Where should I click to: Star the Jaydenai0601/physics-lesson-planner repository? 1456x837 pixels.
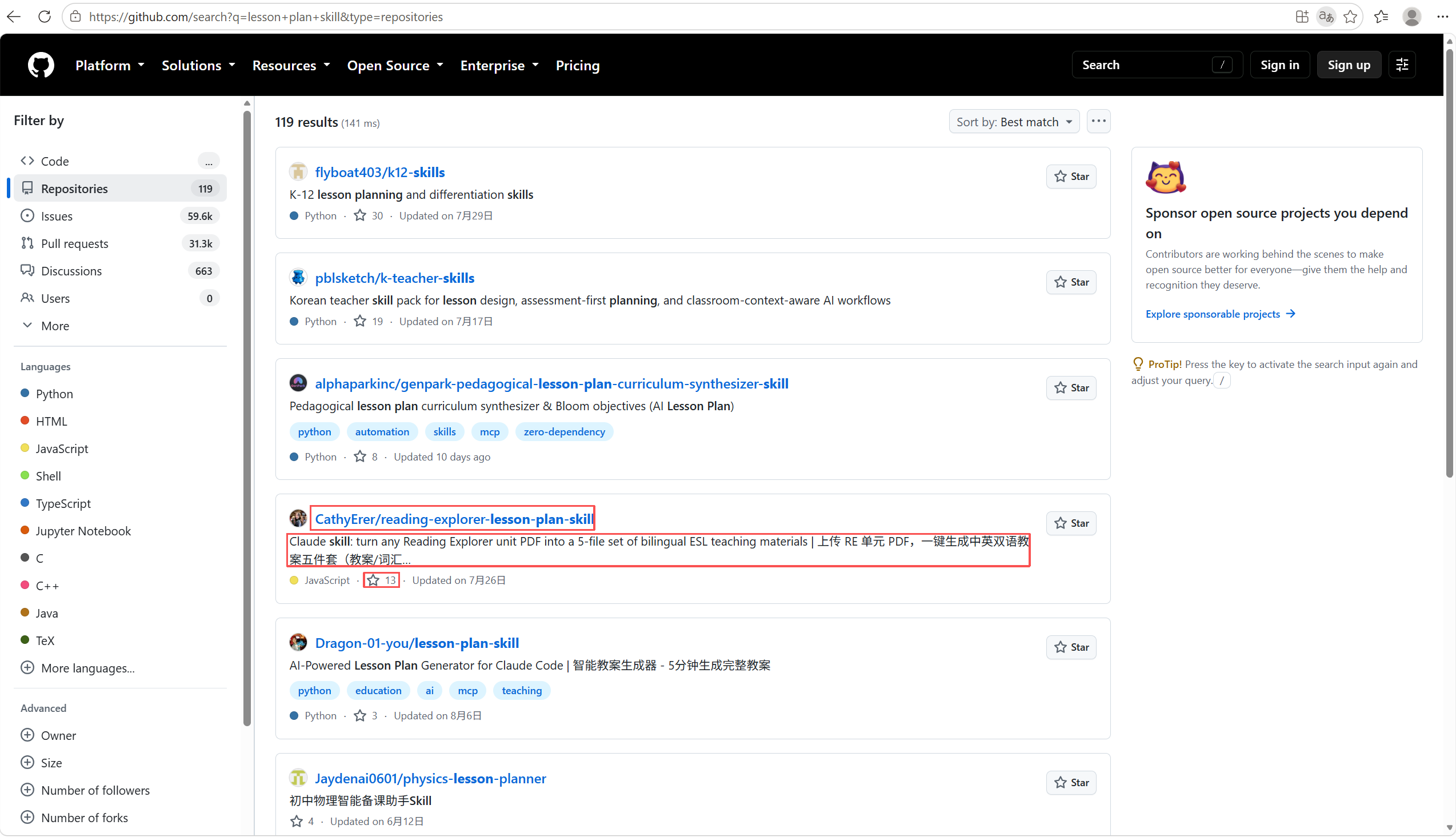coord(1071,783)
